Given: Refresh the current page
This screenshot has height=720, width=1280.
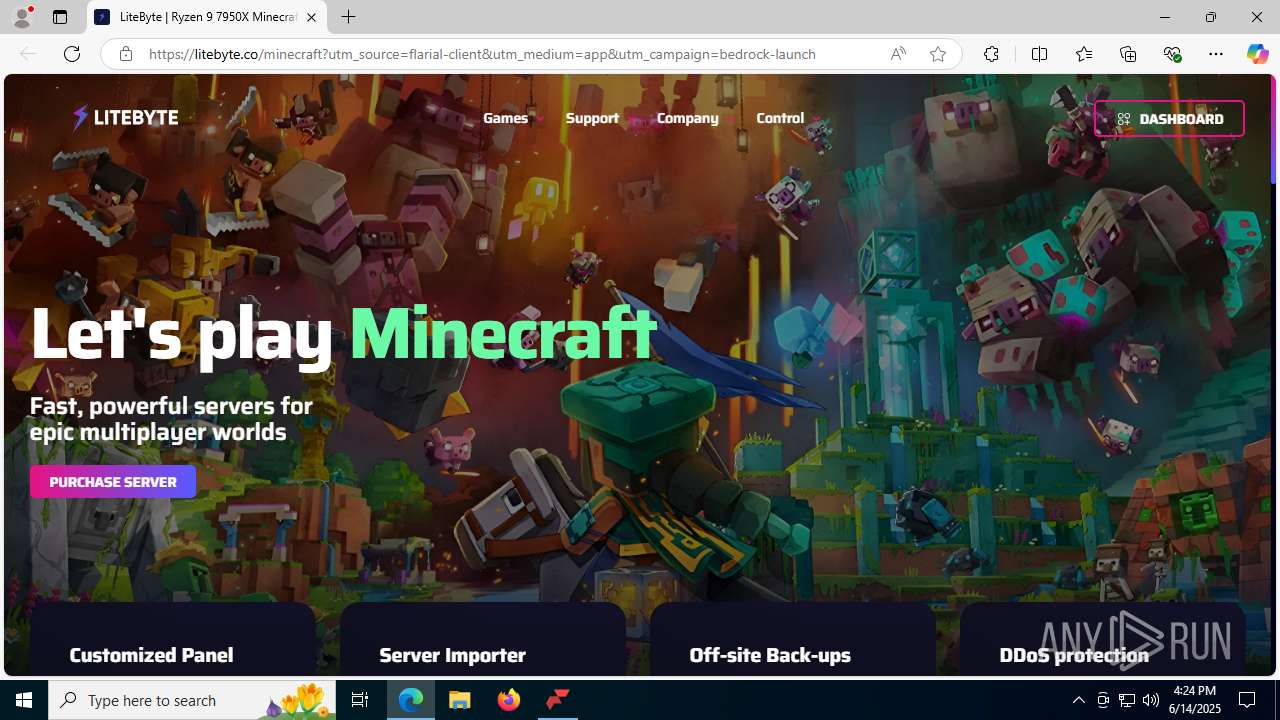Looking at the screenshot, I should click(72, 54).
